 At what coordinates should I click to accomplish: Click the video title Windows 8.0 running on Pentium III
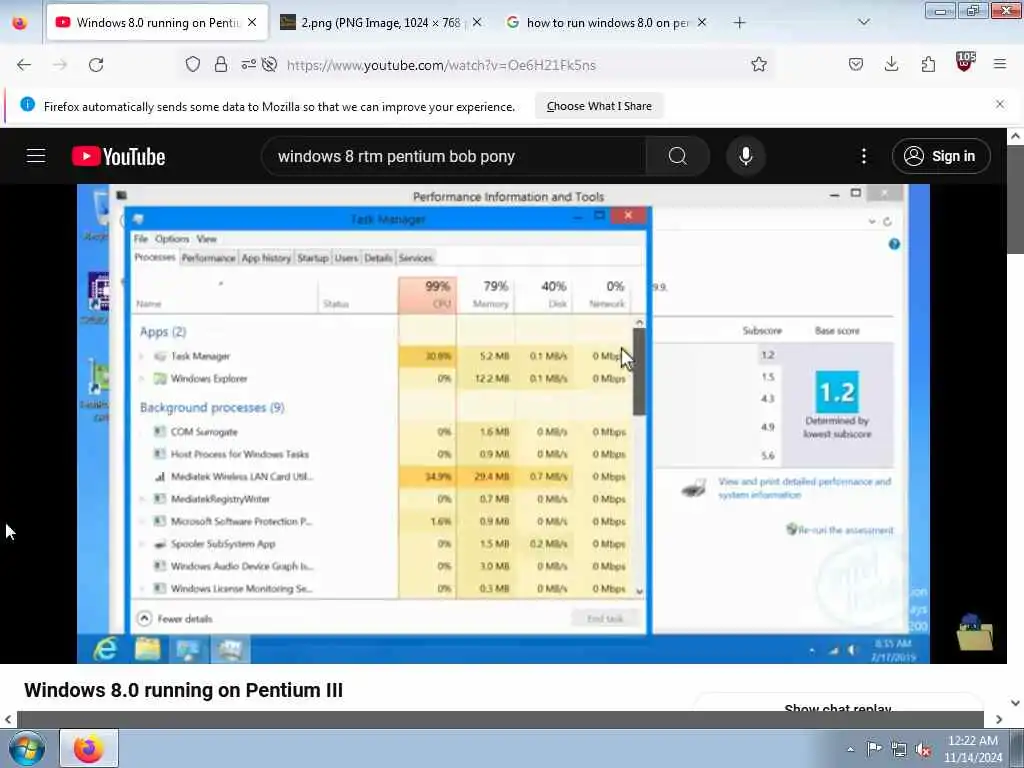click(x=184, y=690)
